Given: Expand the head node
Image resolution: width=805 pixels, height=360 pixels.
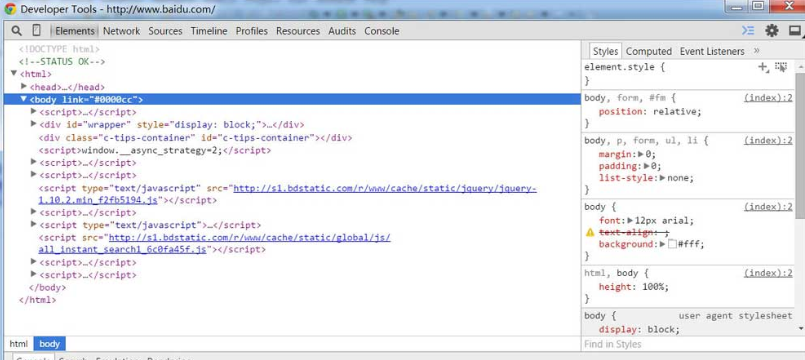Looking at the screenshot, I should pyautogui.click(x=24, y=86).
